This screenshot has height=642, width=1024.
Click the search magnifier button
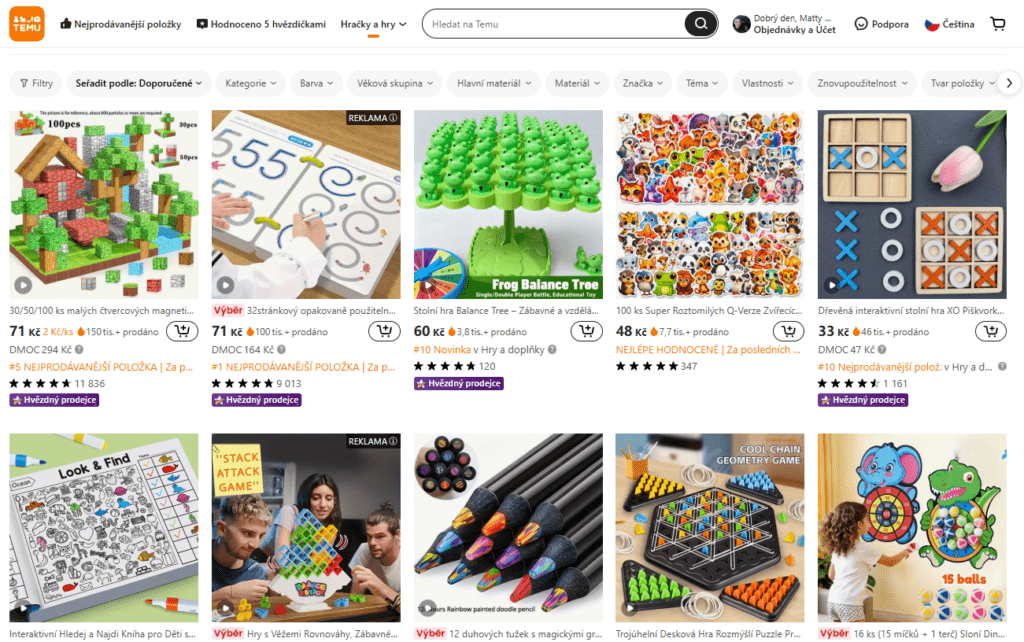point(700,24)
